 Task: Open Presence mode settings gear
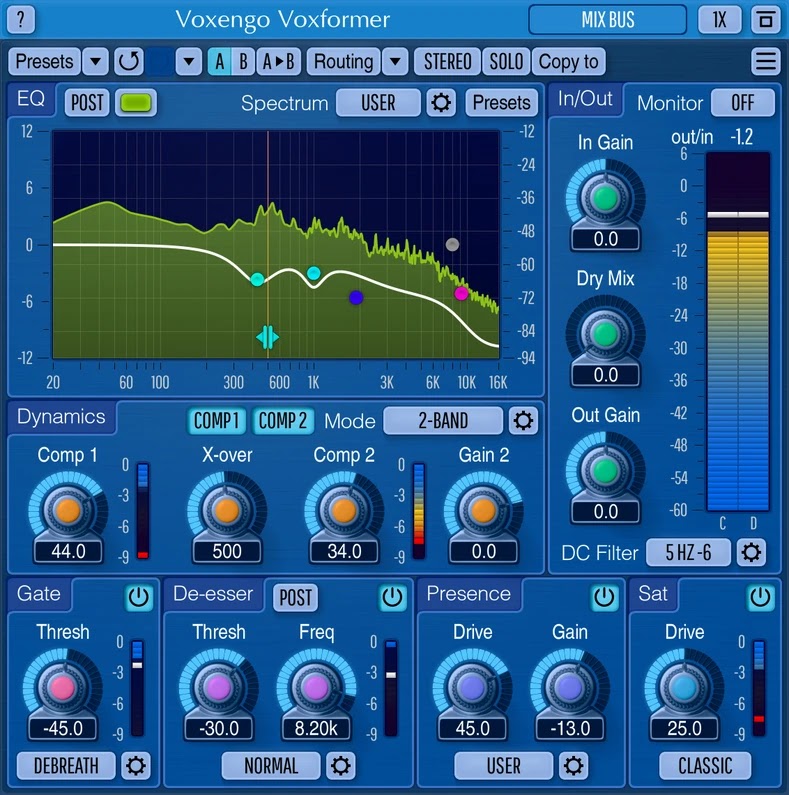click(573, 765)
